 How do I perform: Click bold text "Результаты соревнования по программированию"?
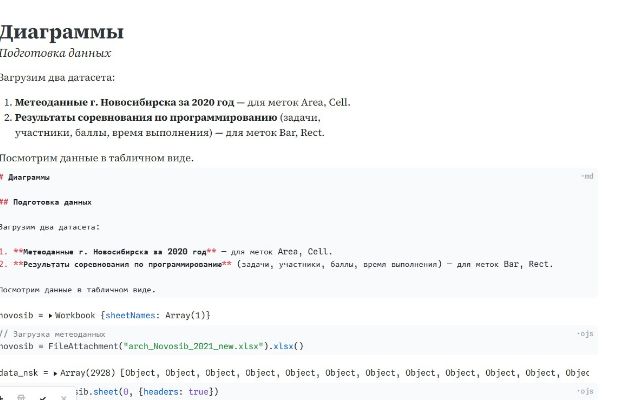click(146, 118)
